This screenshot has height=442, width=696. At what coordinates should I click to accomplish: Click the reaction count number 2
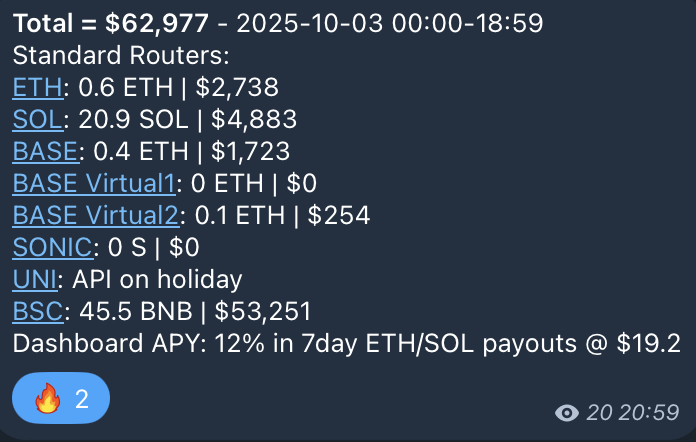click(82, 400)
